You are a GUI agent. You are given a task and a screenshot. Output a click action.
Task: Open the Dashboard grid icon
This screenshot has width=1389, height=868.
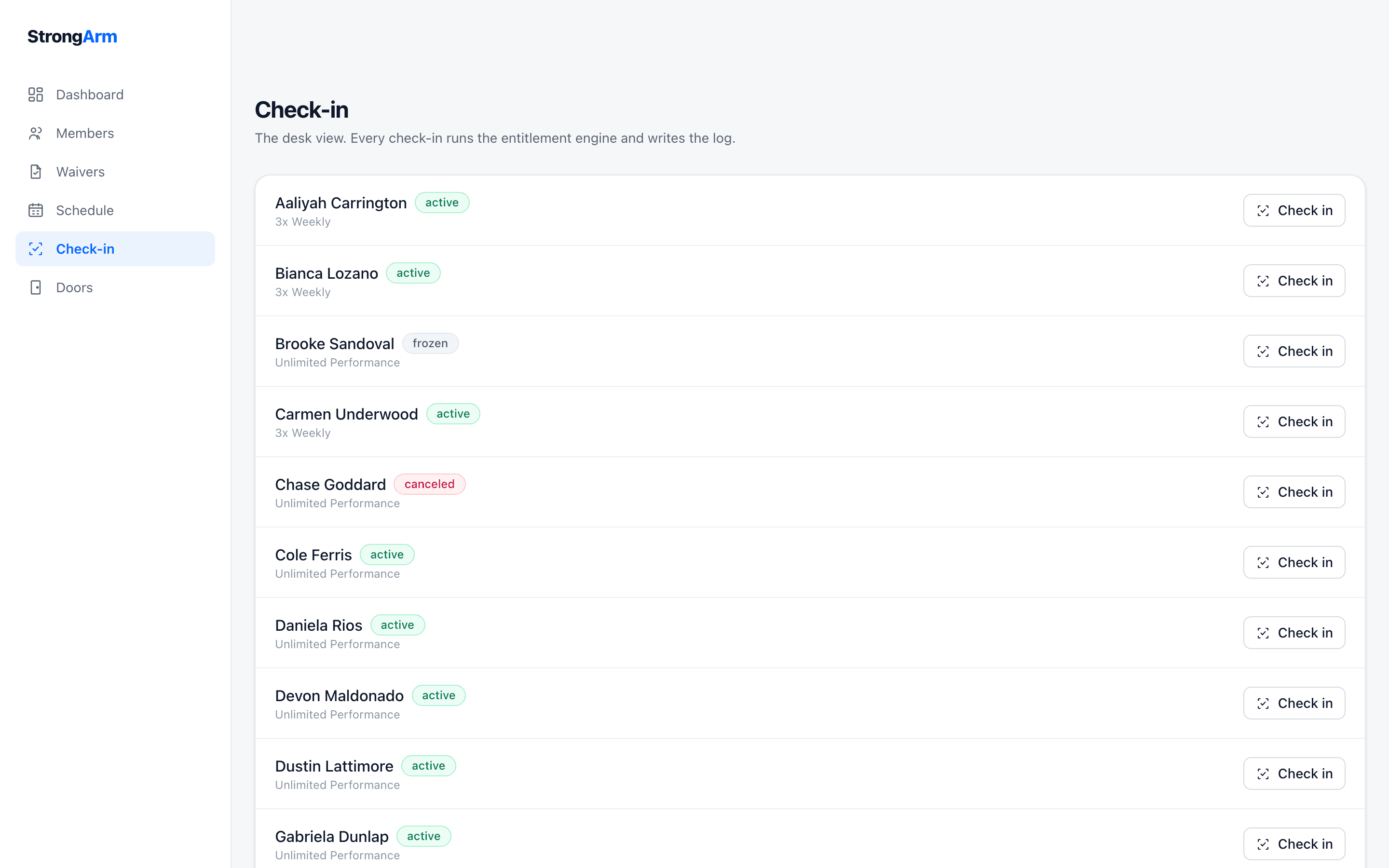pos(36,95)
